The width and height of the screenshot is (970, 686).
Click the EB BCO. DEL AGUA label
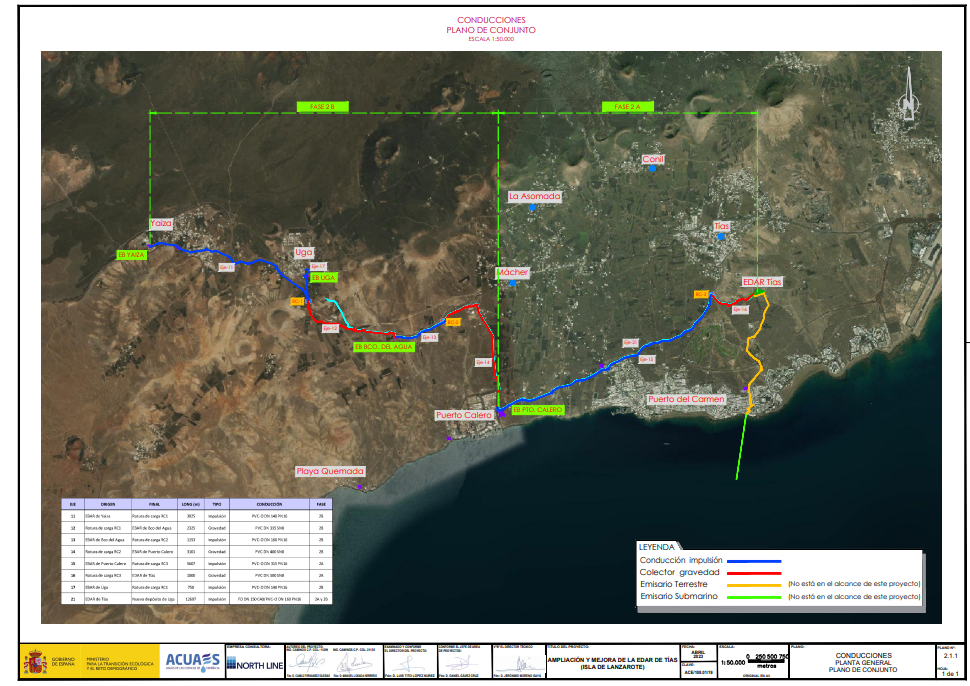383,346
